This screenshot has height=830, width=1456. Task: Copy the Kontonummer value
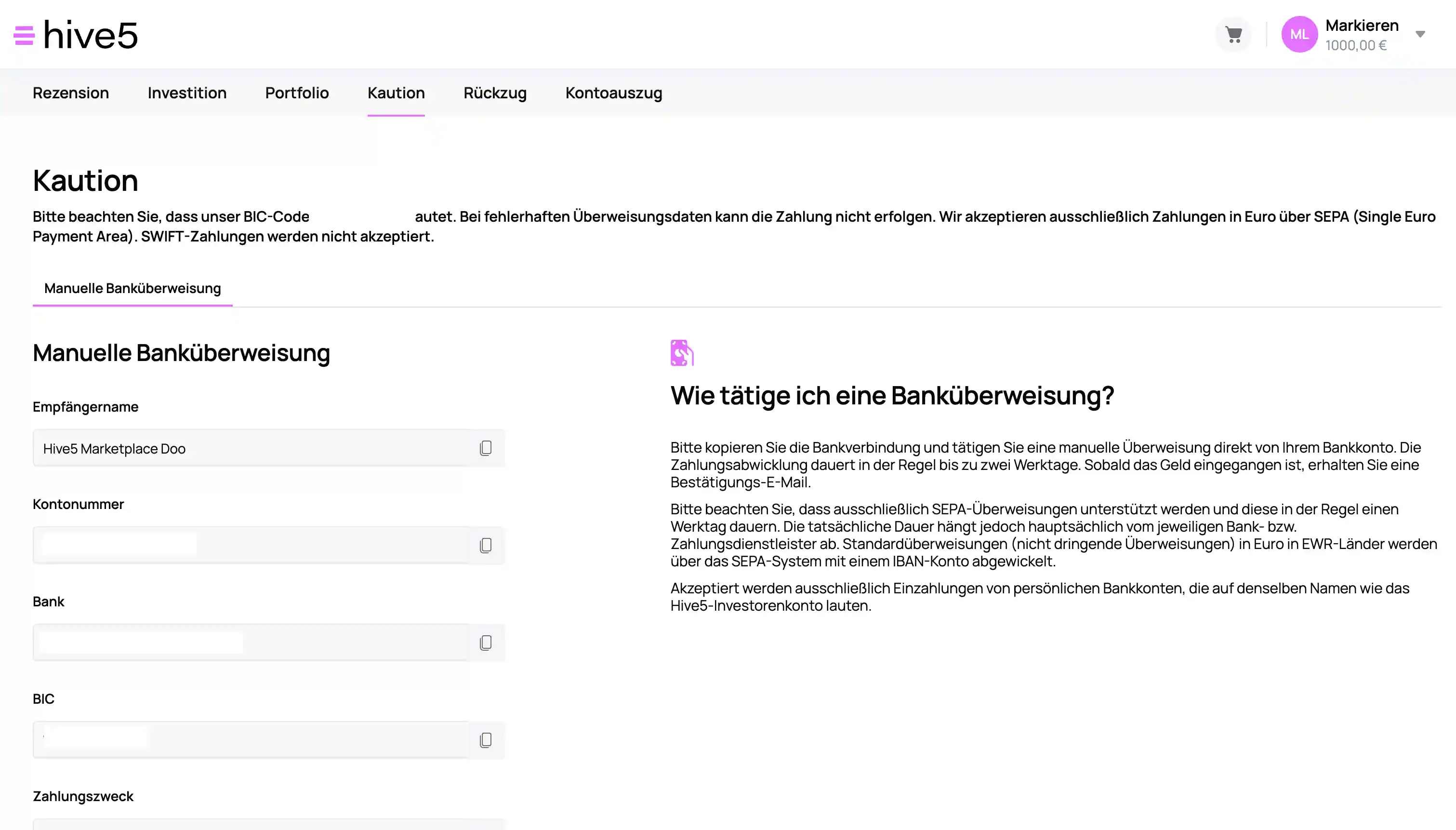click(x=485, y=546)
